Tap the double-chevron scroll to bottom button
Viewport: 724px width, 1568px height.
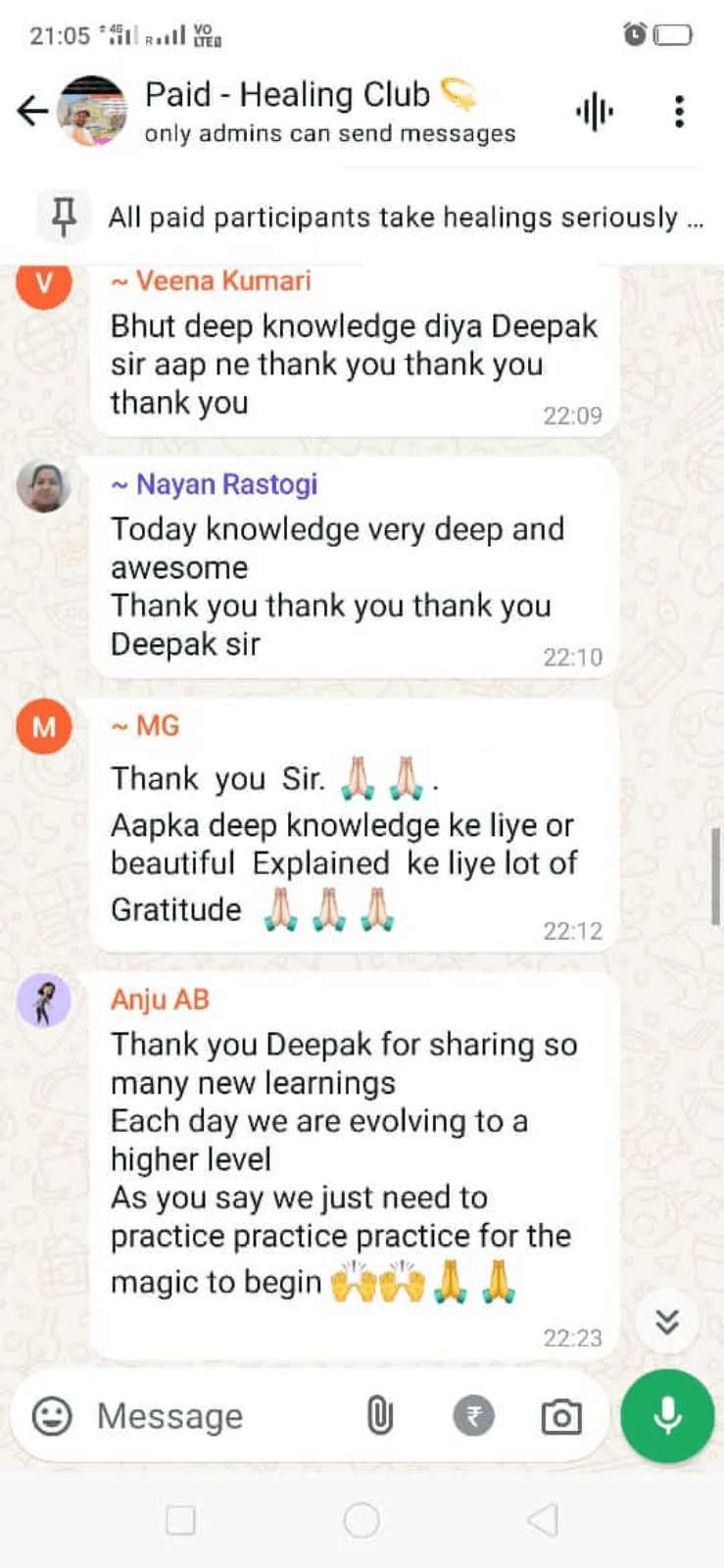[667, 1322]
